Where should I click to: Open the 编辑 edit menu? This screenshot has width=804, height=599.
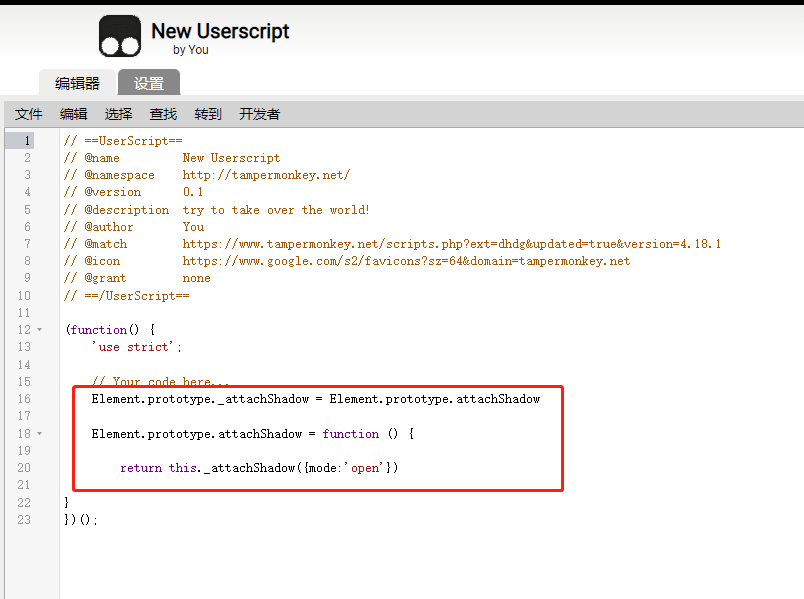coord(73,114)
